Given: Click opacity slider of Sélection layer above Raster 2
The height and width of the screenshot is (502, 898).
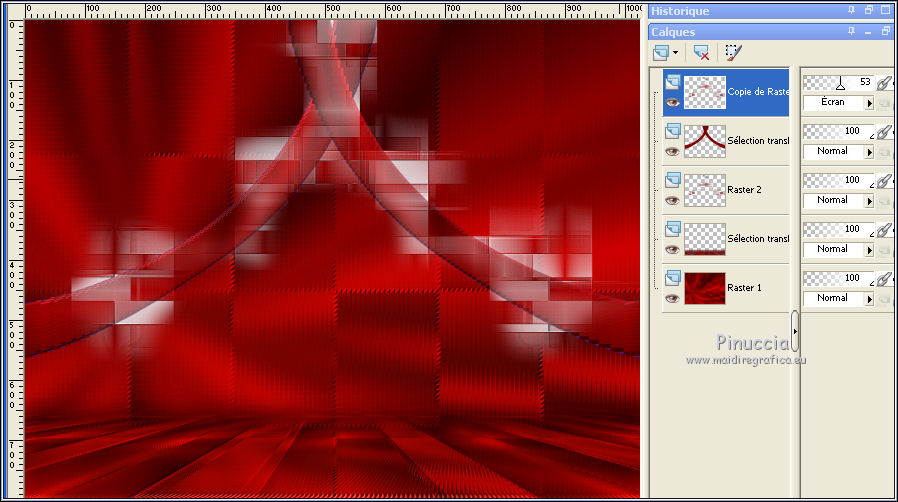Looking at the screenshot, I should tap(839, 132).
